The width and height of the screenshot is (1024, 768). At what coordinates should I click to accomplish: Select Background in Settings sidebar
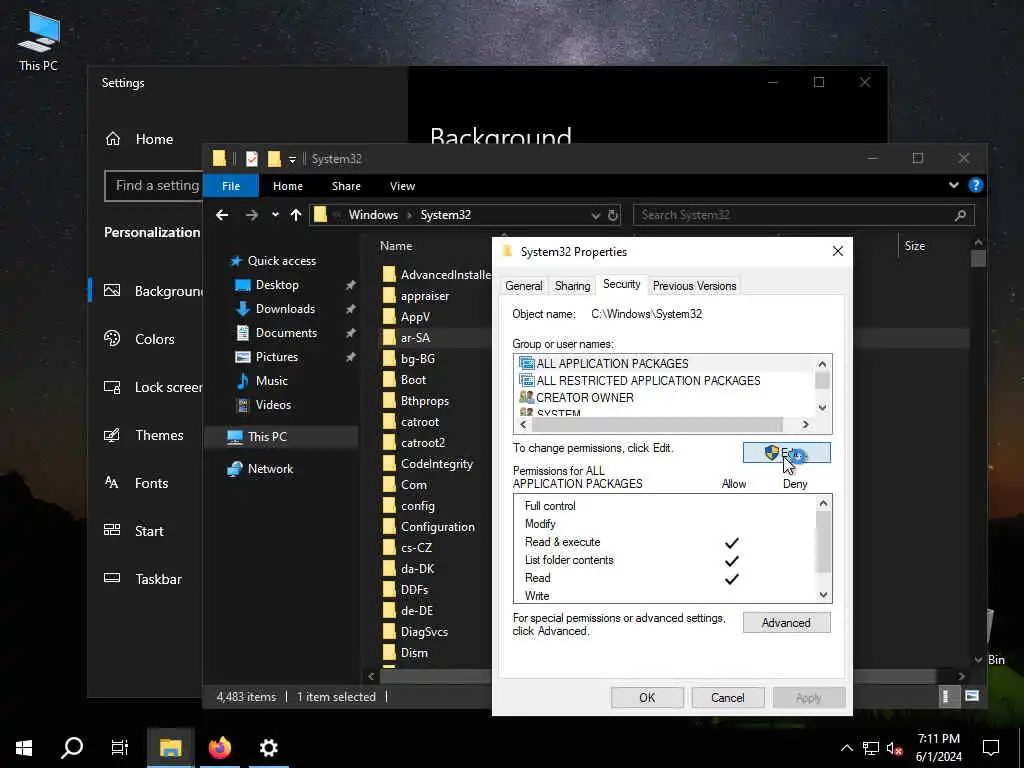152,291
